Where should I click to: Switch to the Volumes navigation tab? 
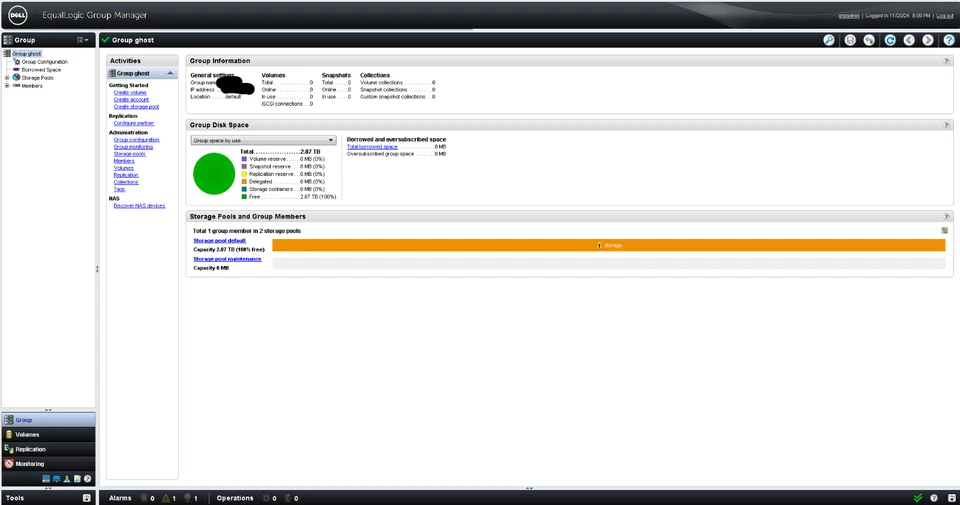pos(48,435)
